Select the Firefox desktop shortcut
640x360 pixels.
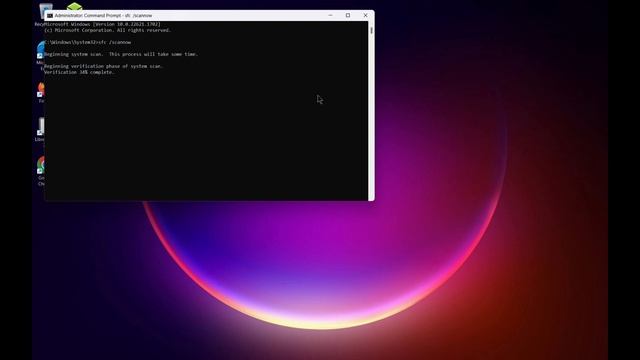[40, 92]
